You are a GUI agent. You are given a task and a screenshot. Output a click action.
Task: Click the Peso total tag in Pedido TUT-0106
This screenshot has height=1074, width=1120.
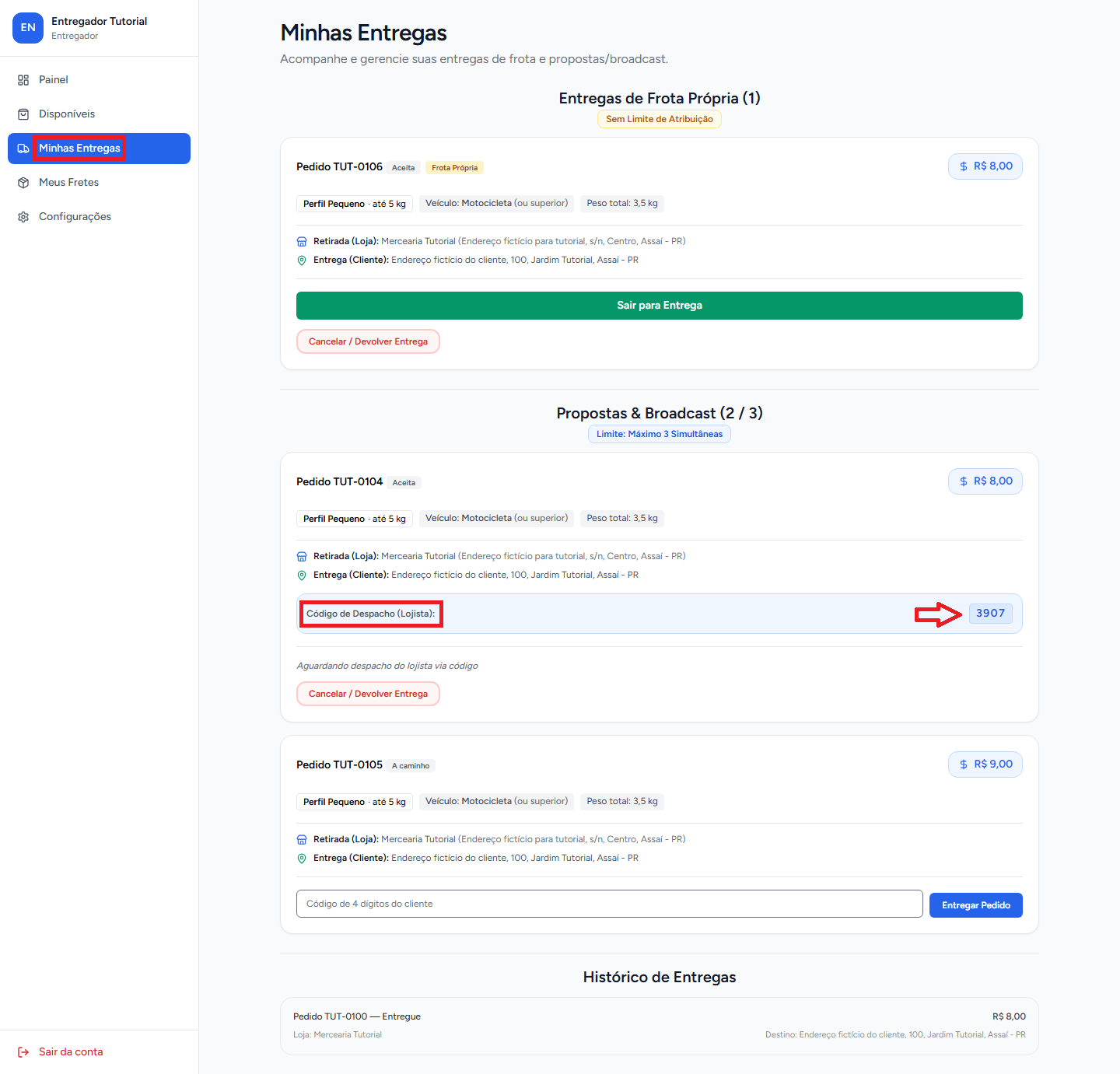(622, 203)
